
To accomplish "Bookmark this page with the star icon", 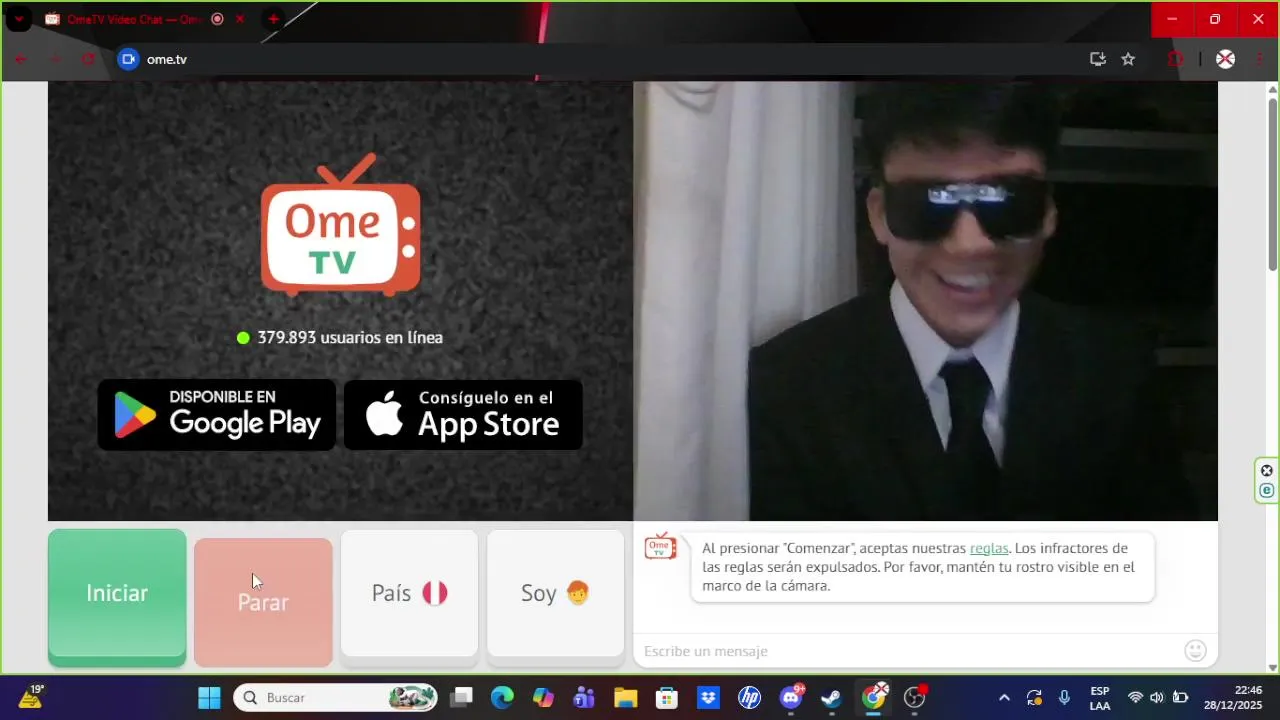I will pyautogui.click(x=1128, y=59).
